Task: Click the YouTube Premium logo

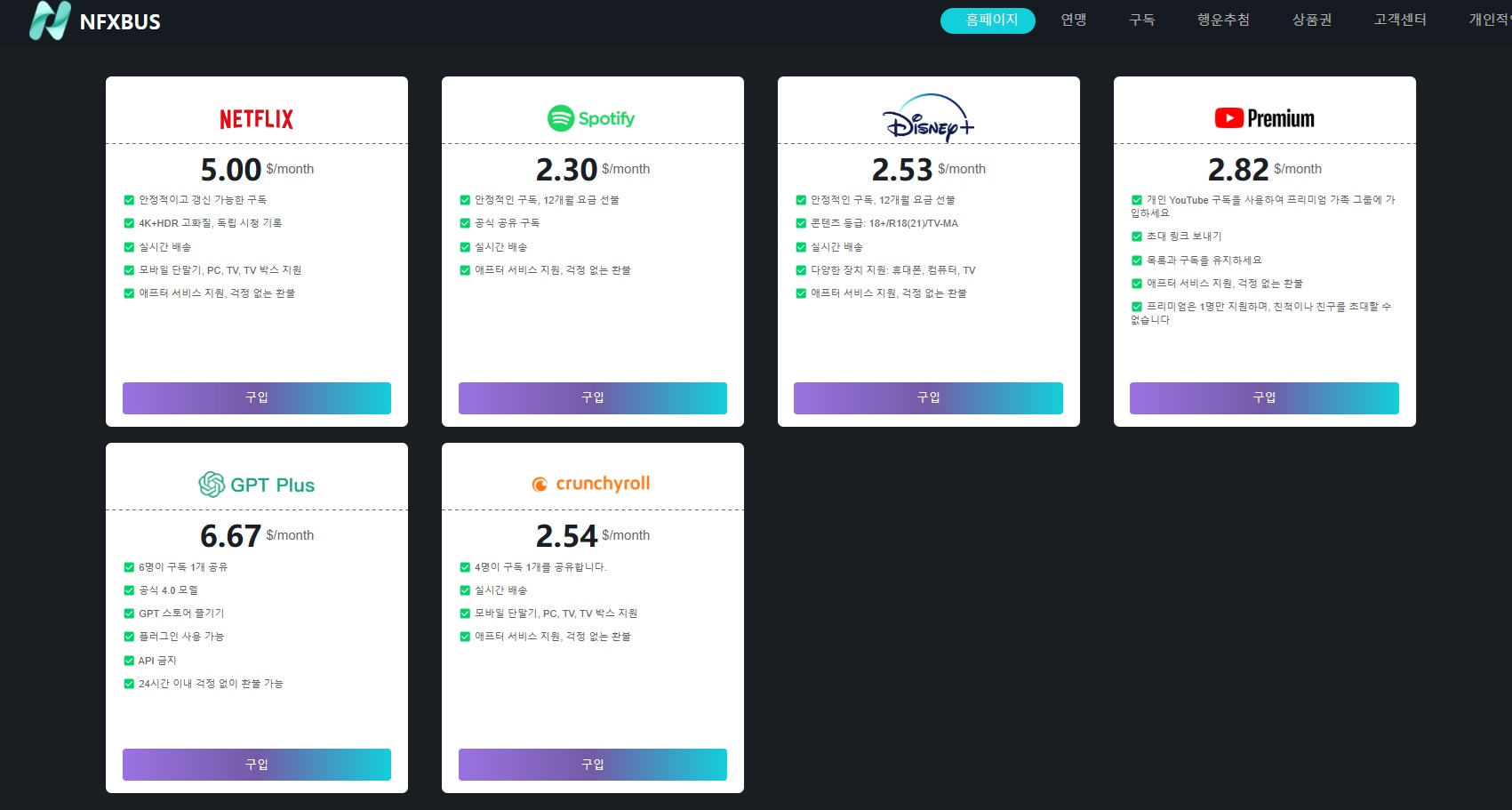Action: pos(1264,118)
